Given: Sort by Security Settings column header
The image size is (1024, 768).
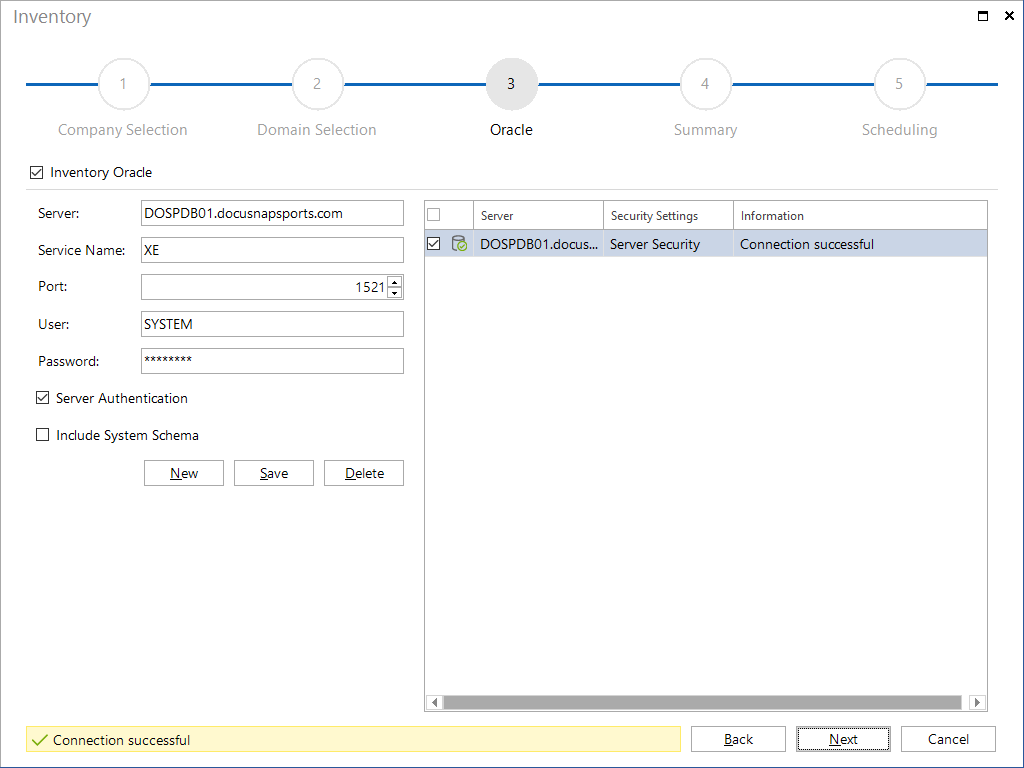Looking at the screenshot, I should pyautogui.click(x=668, y=216).
